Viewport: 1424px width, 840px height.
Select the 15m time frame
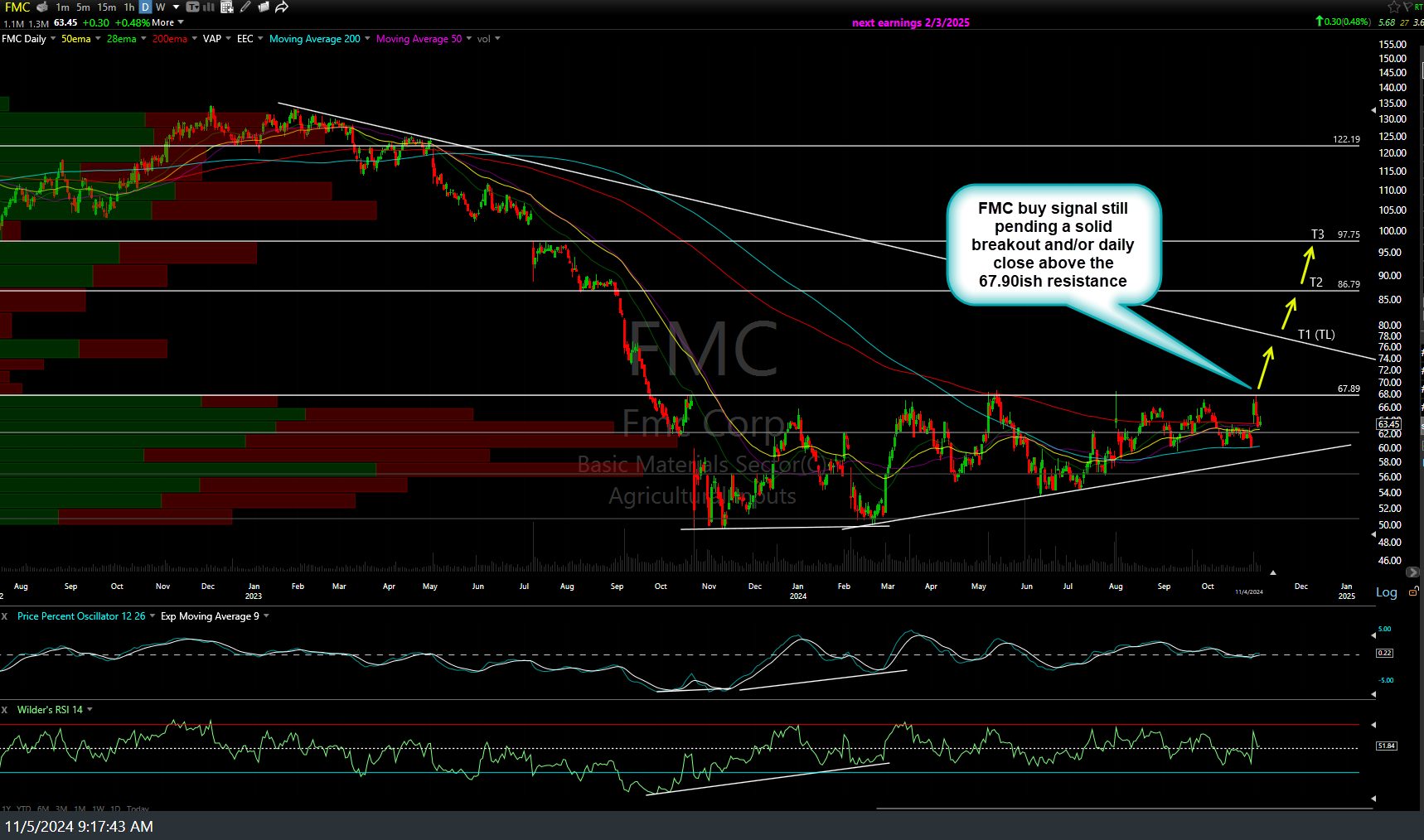coord(107,7)
